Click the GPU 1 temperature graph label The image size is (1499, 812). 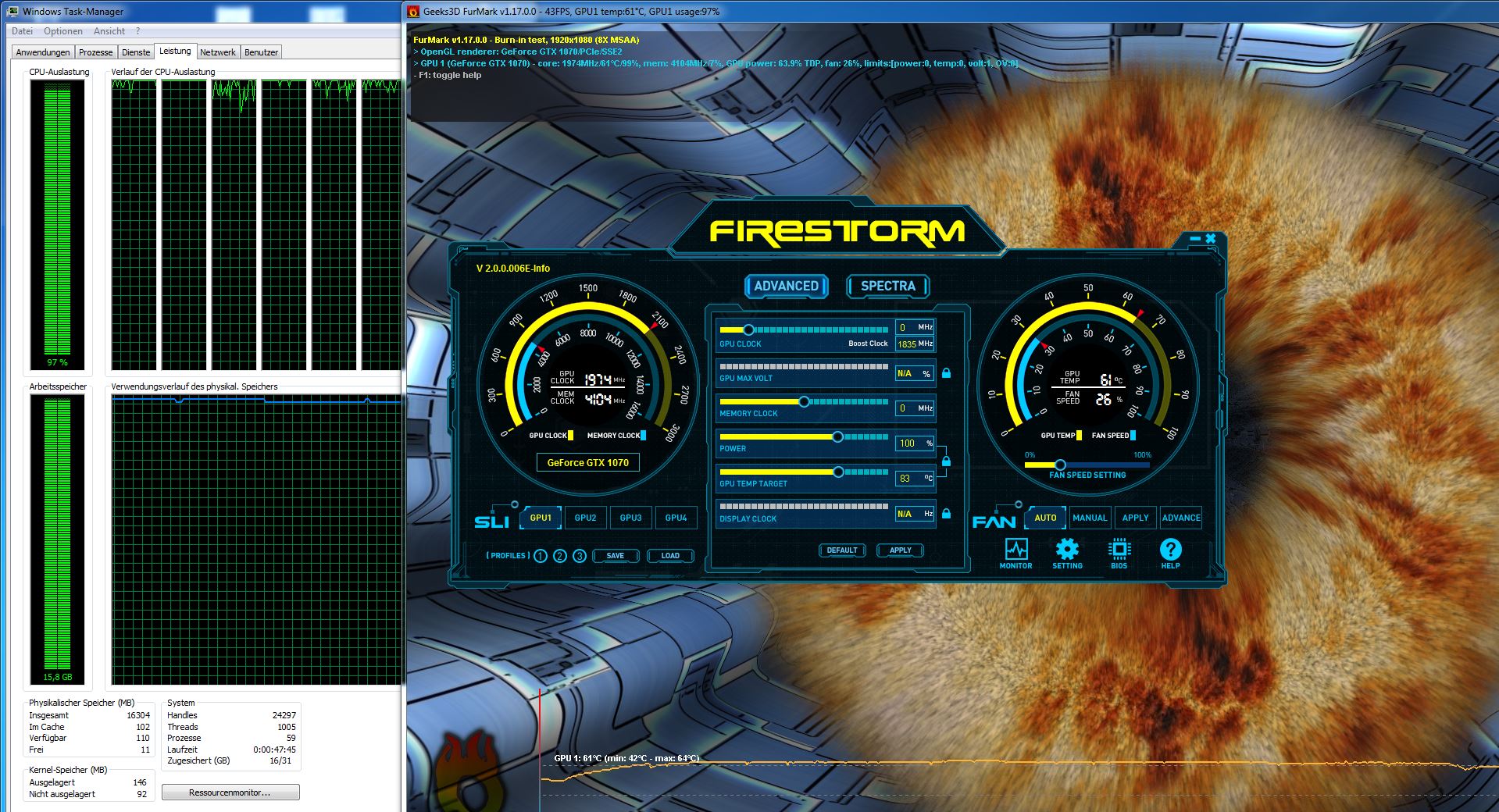626,758
